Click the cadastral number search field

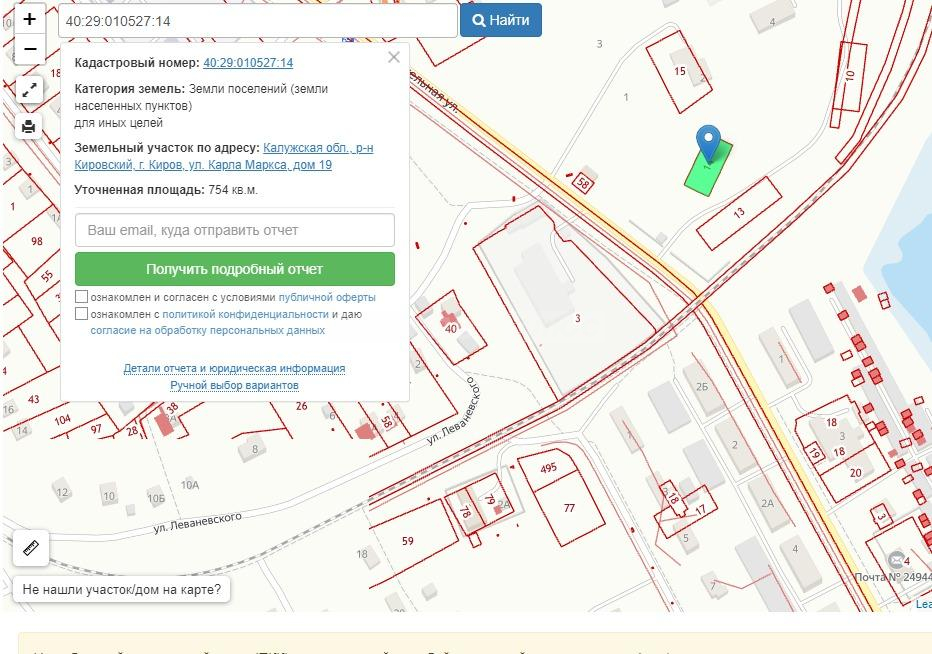[x=257, y=20]
